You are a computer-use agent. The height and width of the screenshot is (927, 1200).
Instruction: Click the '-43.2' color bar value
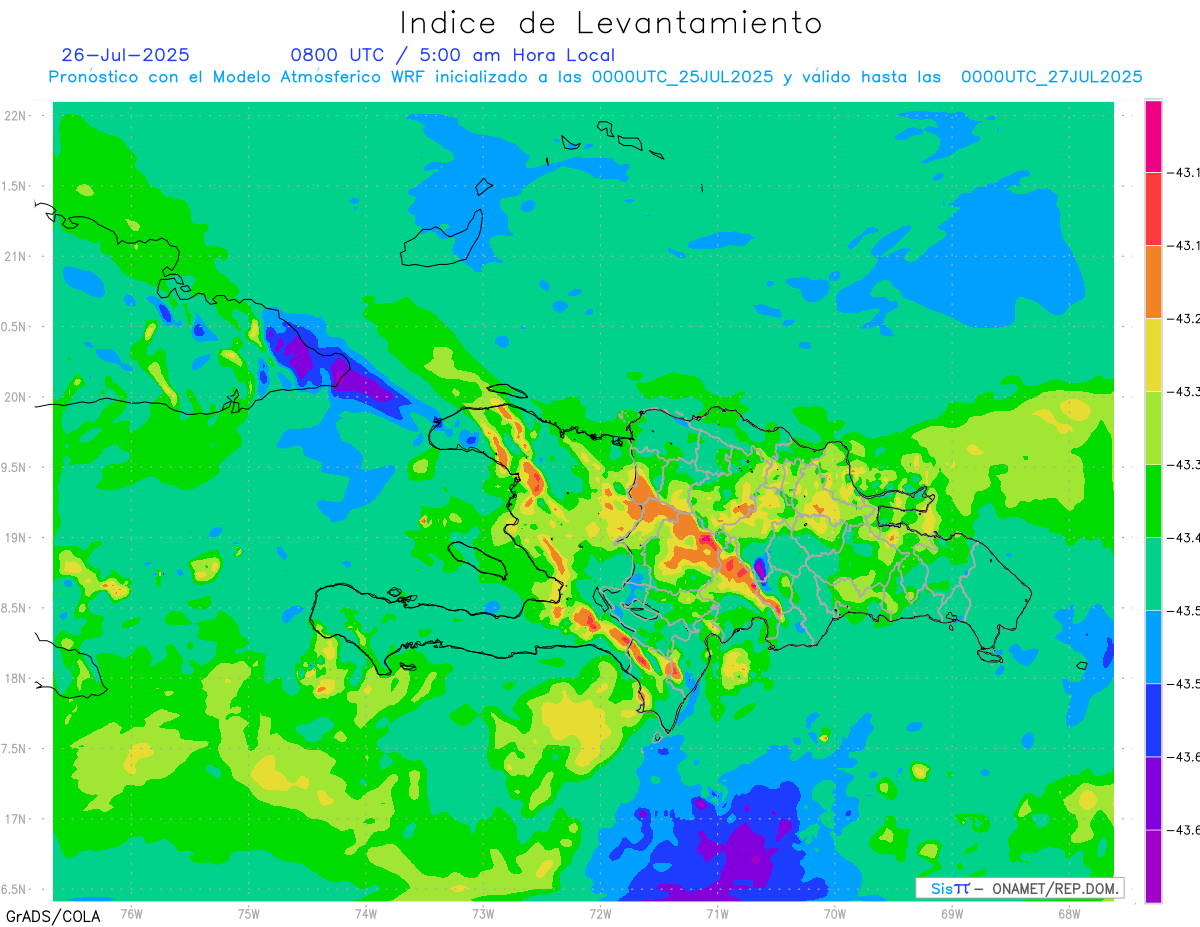click(1184, 319)
